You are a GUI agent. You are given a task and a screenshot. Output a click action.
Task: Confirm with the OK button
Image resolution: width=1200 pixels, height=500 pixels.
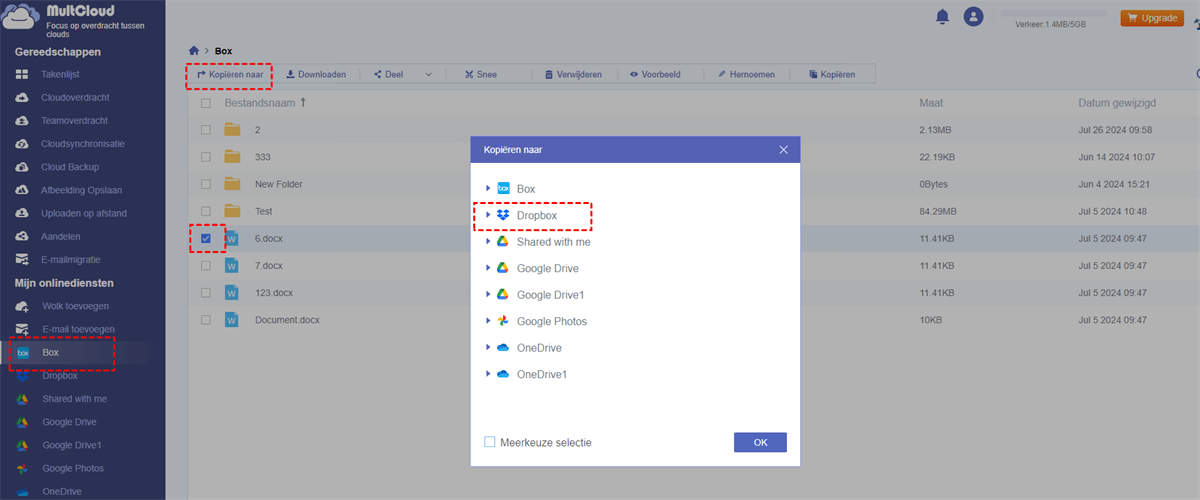click(x=760, y=442)
